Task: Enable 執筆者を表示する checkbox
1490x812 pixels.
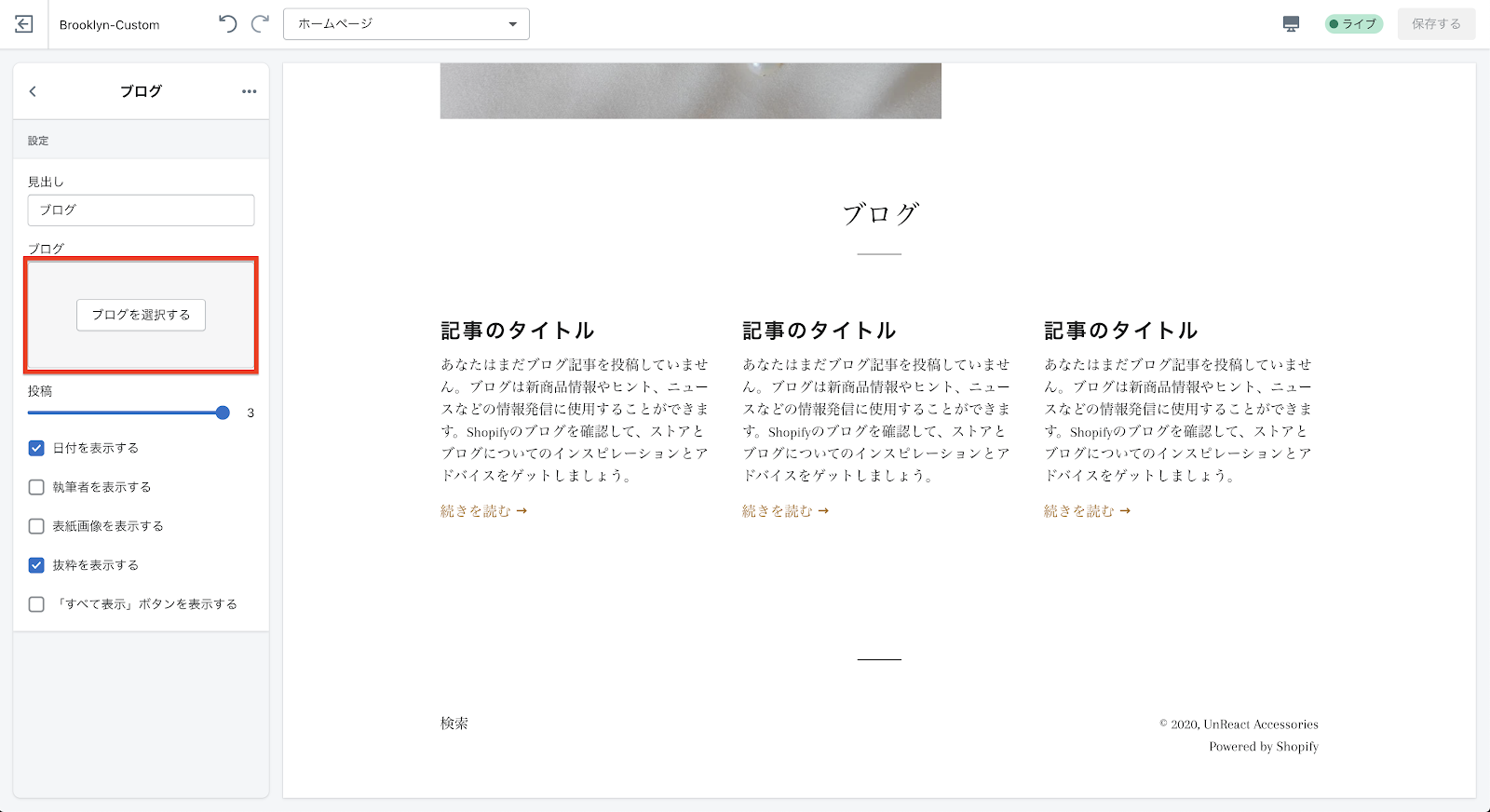Action: [x=36, y=487]
